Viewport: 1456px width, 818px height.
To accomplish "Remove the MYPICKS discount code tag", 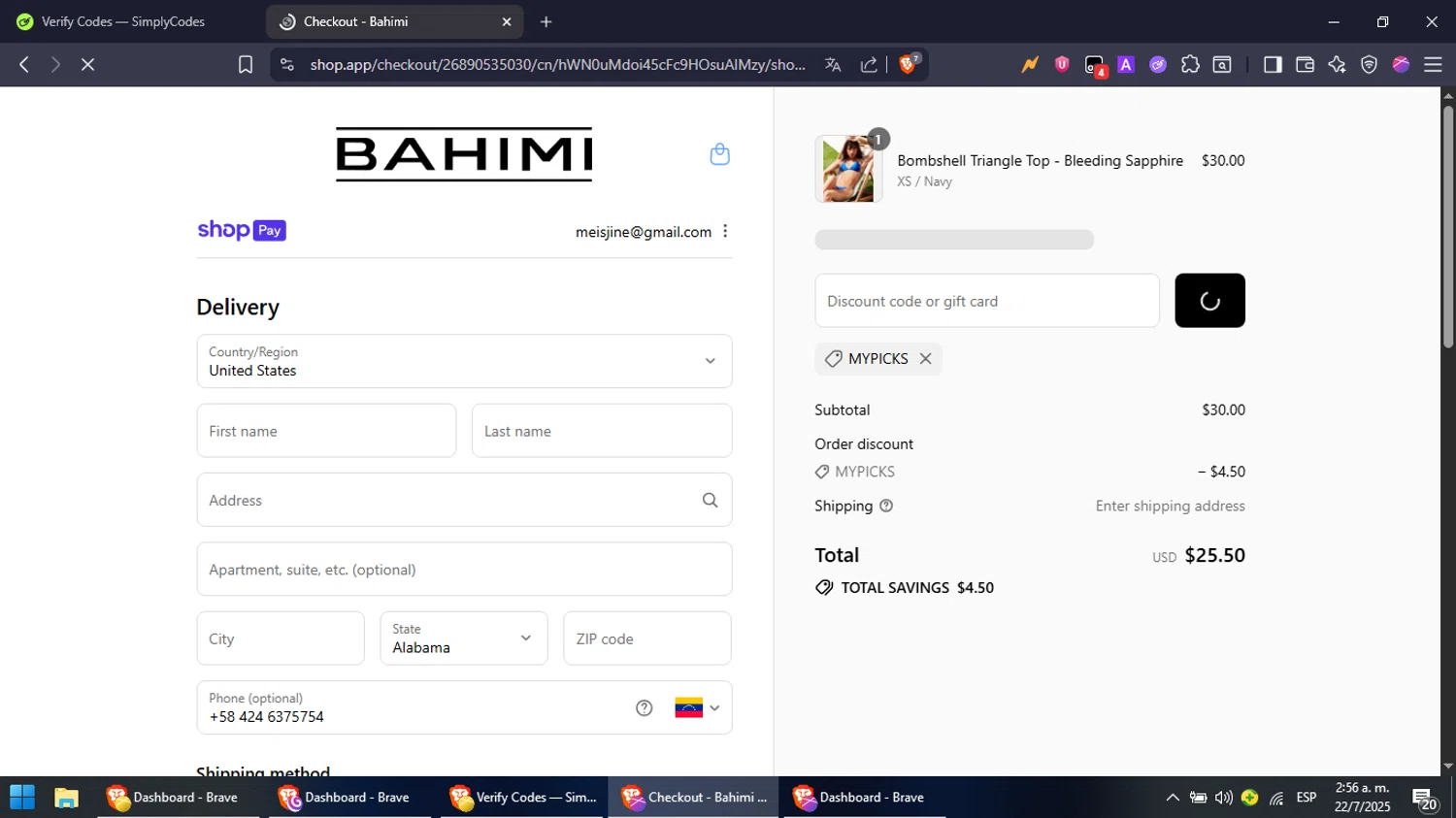I will 926,358.
